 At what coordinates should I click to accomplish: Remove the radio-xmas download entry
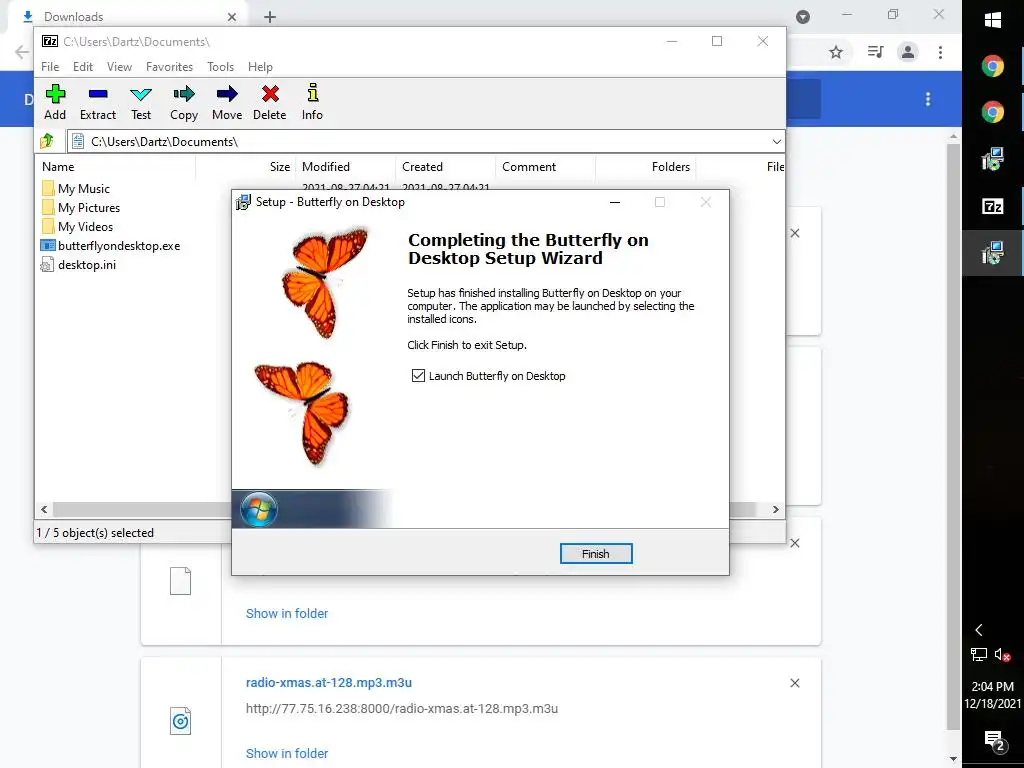click(795, 683)
